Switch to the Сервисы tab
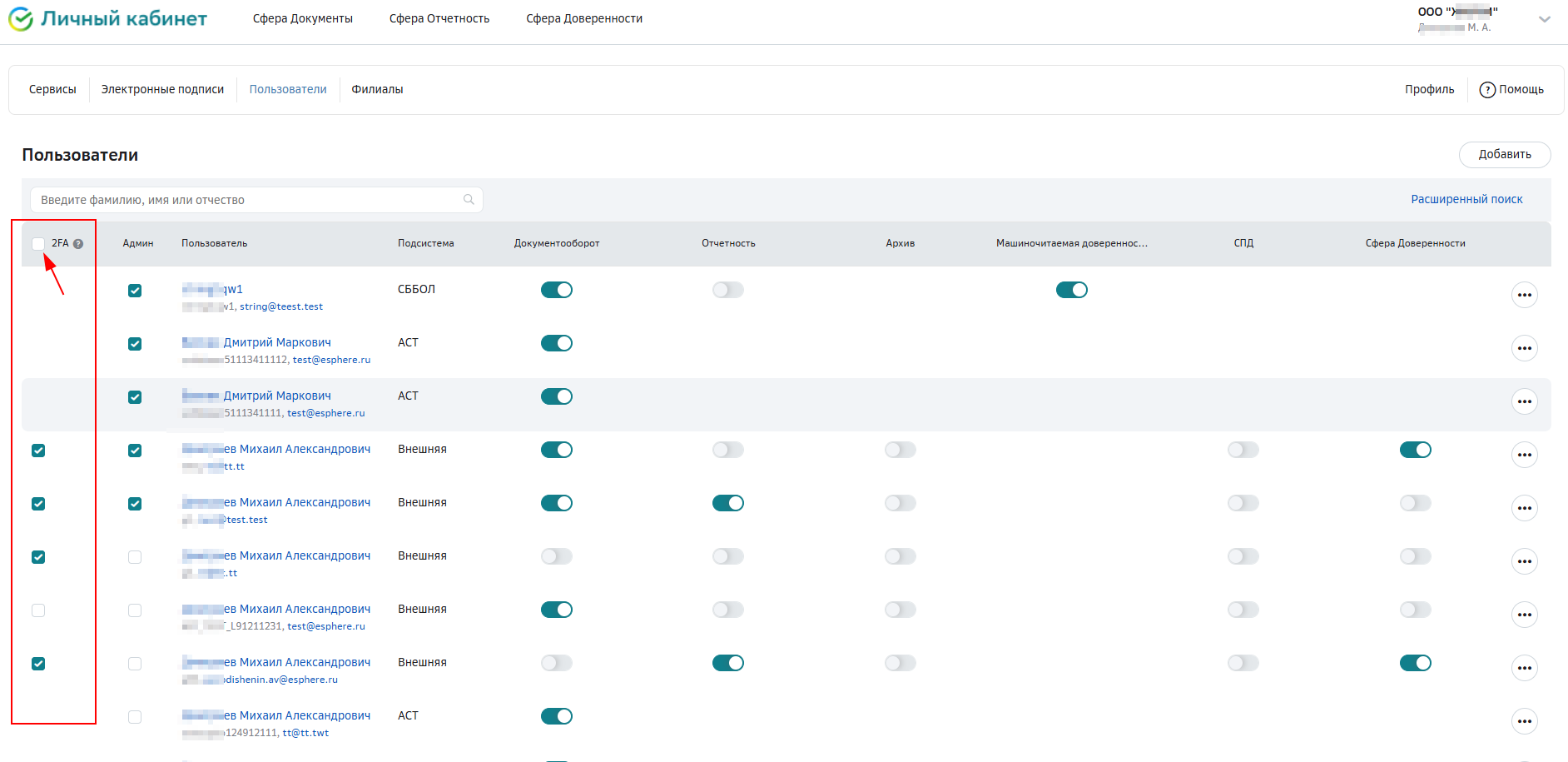 (x=52, y=89)
